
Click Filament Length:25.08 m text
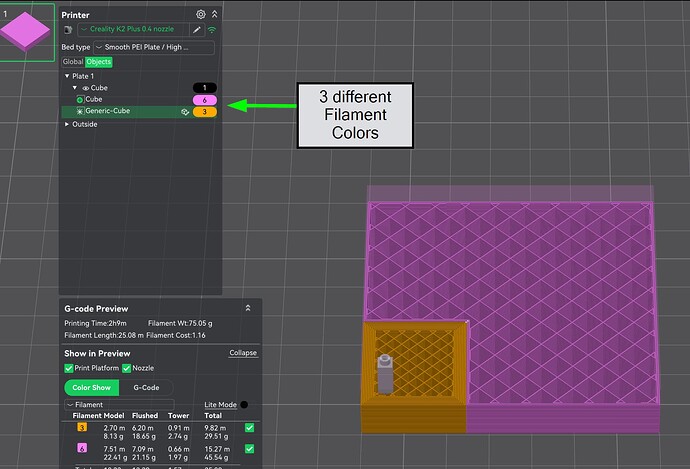[104, 335]
